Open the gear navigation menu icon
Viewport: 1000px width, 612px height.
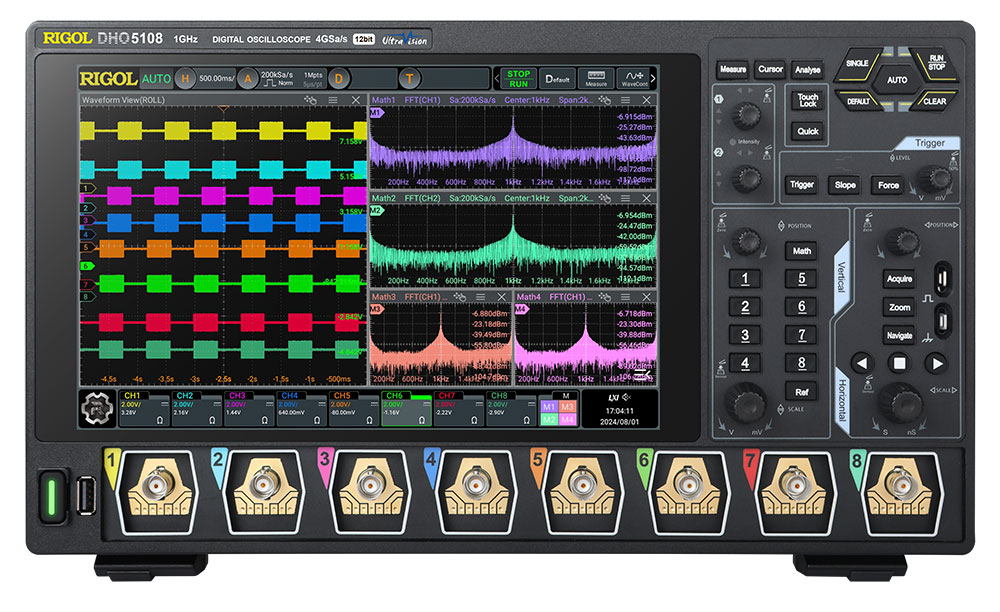click(x=98, y=408)
